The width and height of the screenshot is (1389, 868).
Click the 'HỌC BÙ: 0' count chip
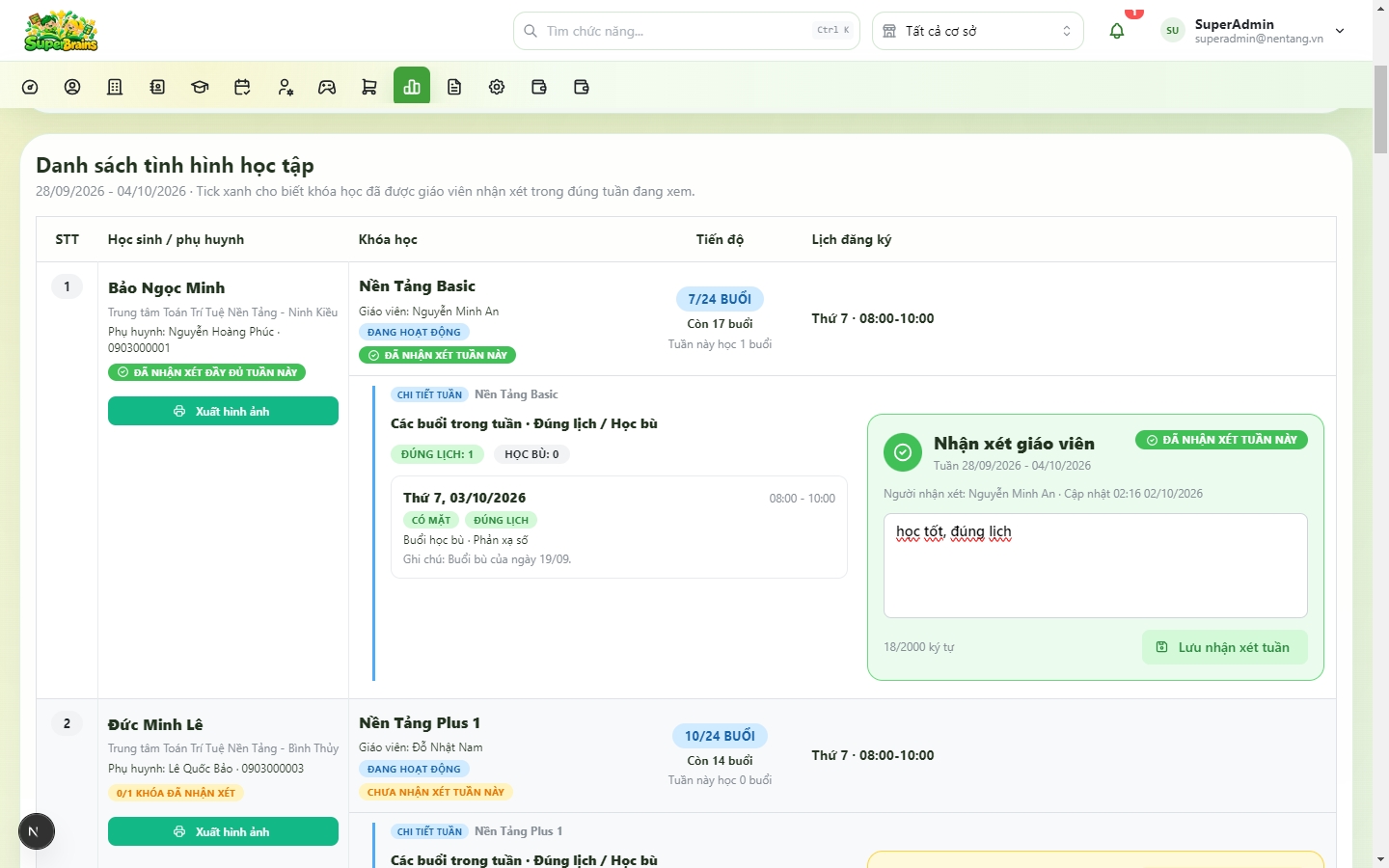[x=531, y=454]
